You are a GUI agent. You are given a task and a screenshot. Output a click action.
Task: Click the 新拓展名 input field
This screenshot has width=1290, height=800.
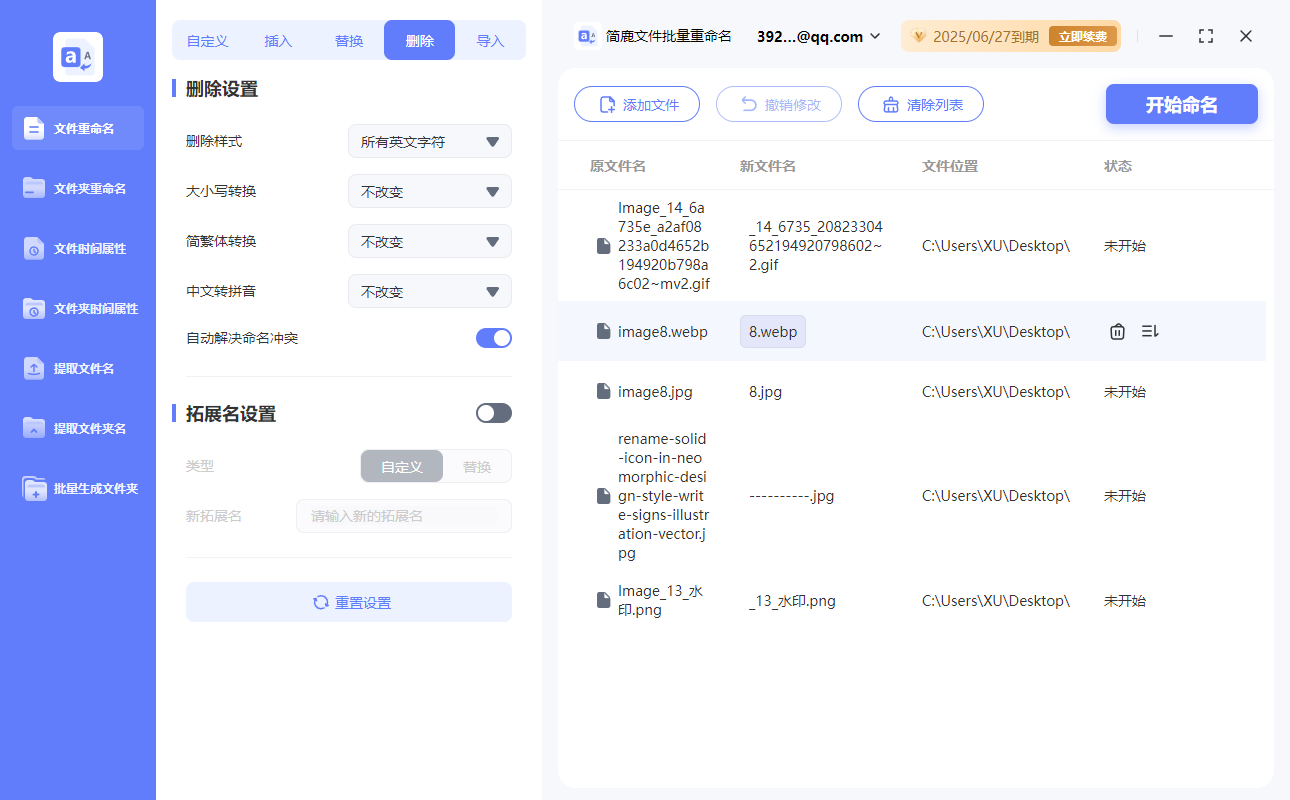404,517
